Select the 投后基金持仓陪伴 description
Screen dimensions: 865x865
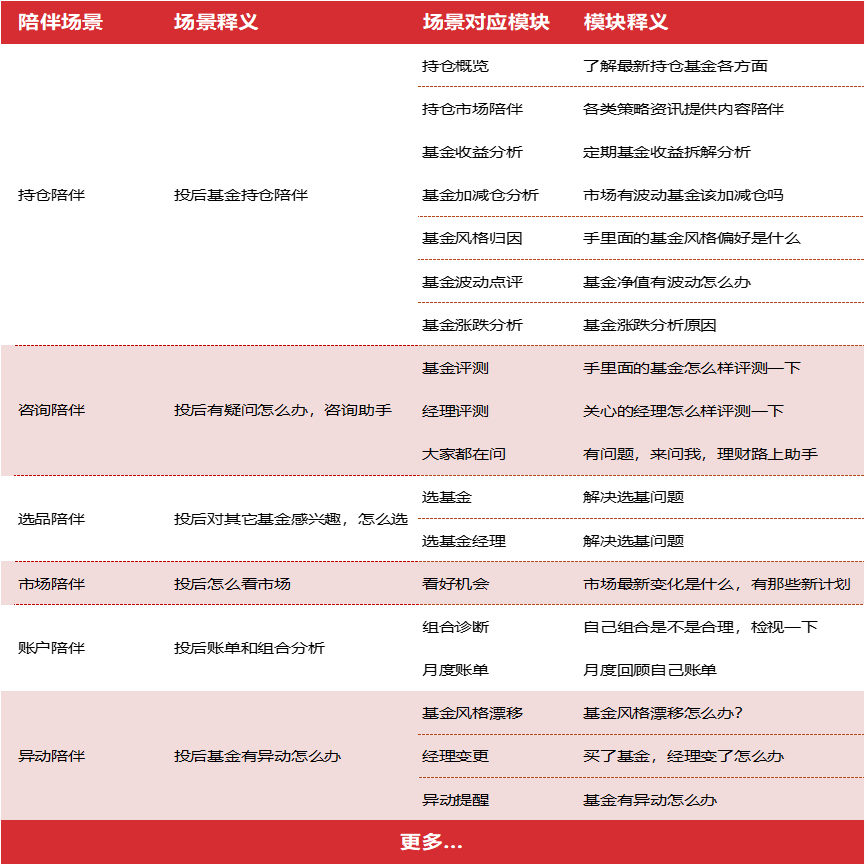point(241,195)
